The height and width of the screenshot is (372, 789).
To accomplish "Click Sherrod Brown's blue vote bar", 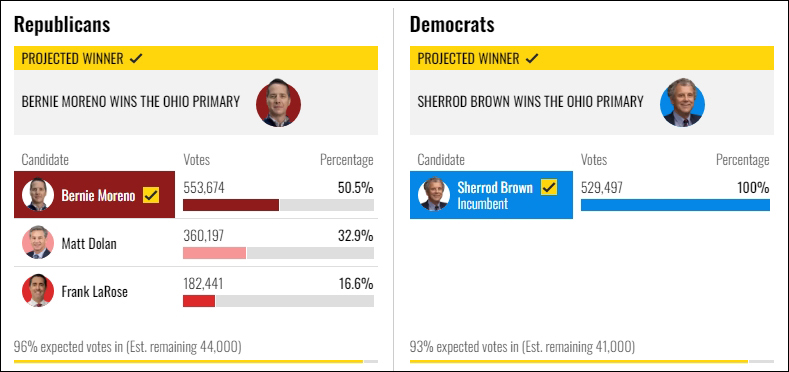I will (675, 205).
